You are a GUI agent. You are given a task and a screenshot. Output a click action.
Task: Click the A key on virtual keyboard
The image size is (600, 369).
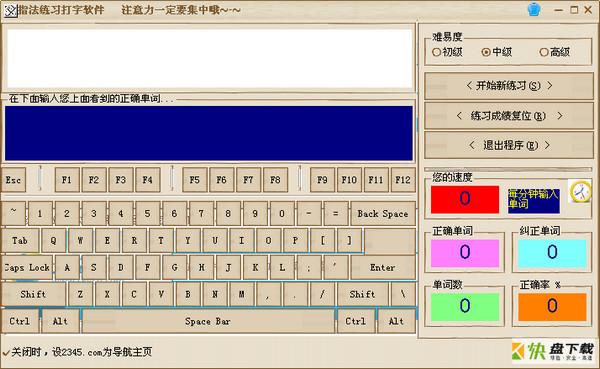click(67, 268)
